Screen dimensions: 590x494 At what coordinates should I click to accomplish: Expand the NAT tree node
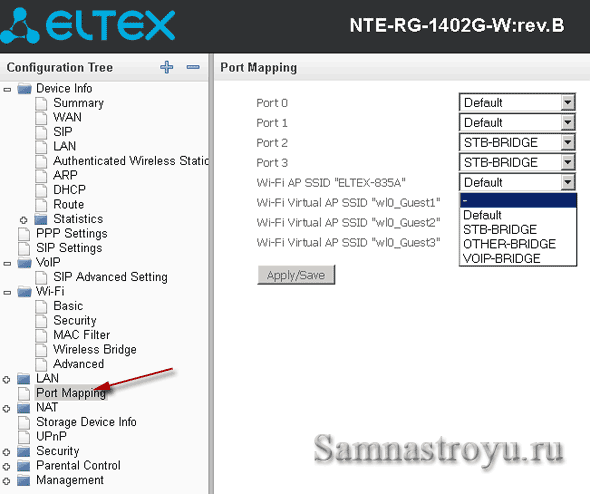[6, 409]
